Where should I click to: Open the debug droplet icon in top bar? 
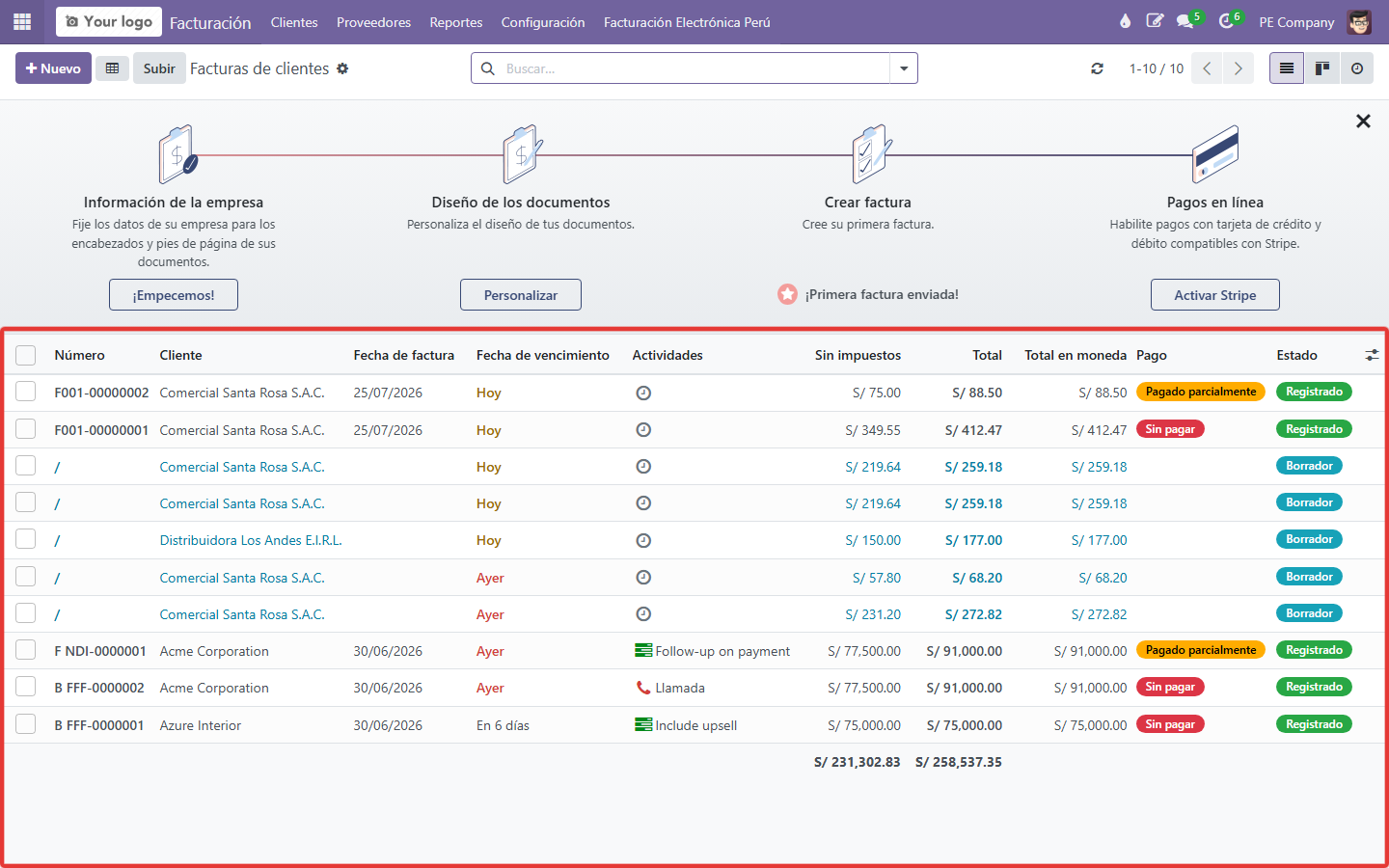tap(1125, 21)
